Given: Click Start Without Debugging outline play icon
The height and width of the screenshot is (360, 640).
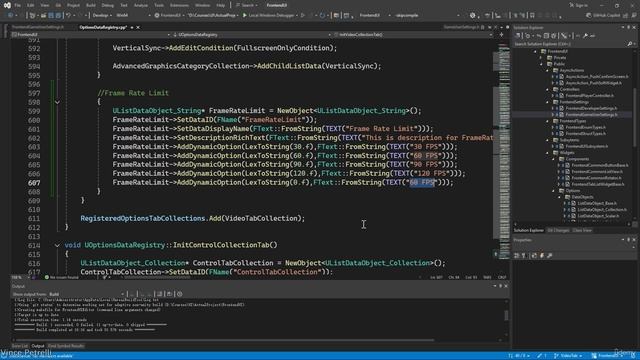Looking at the screenshot, I should pyautogui.click(x=303, y=16).
